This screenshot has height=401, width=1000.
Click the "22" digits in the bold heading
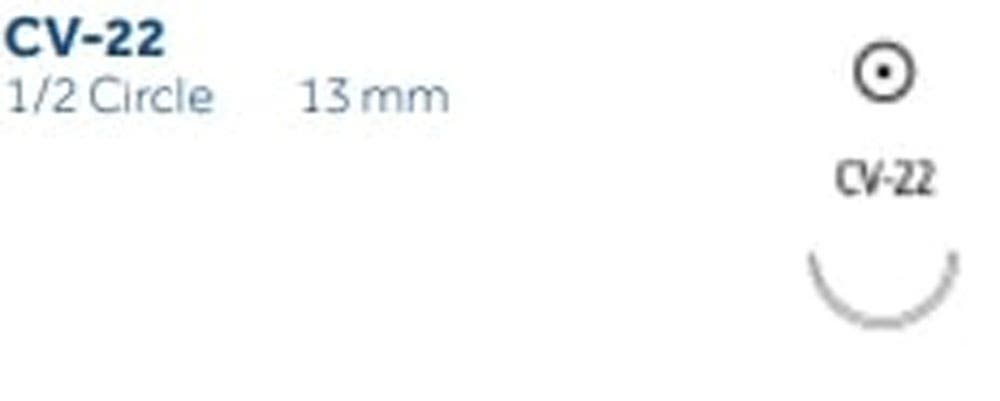133,39
